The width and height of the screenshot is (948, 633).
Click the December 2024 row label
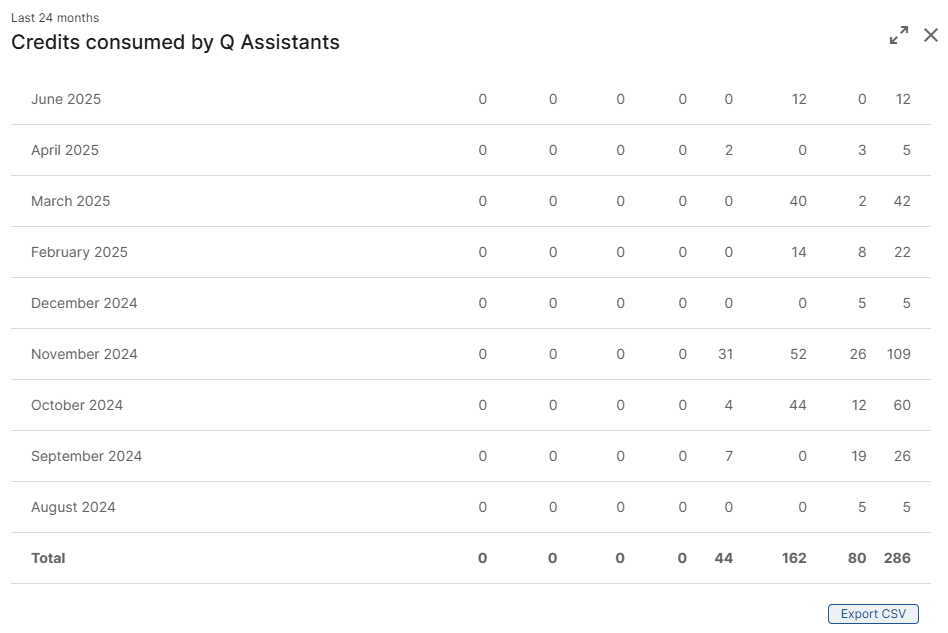click(x=84, y=303)
